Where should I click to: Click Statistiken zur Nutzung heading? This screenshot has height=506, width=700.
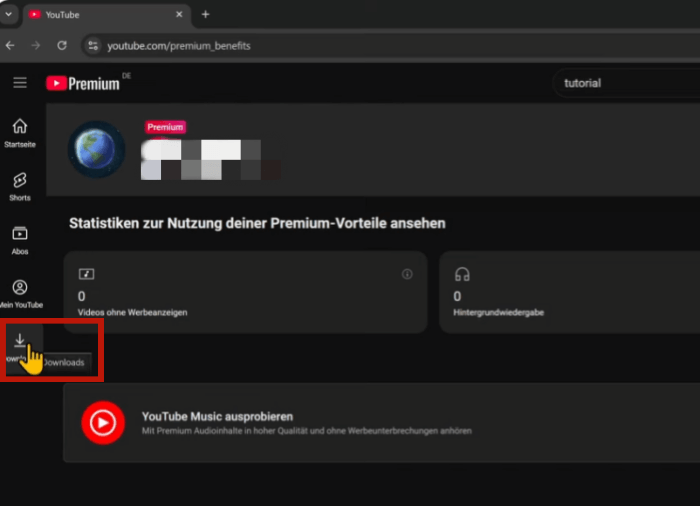tap(257, 223)
